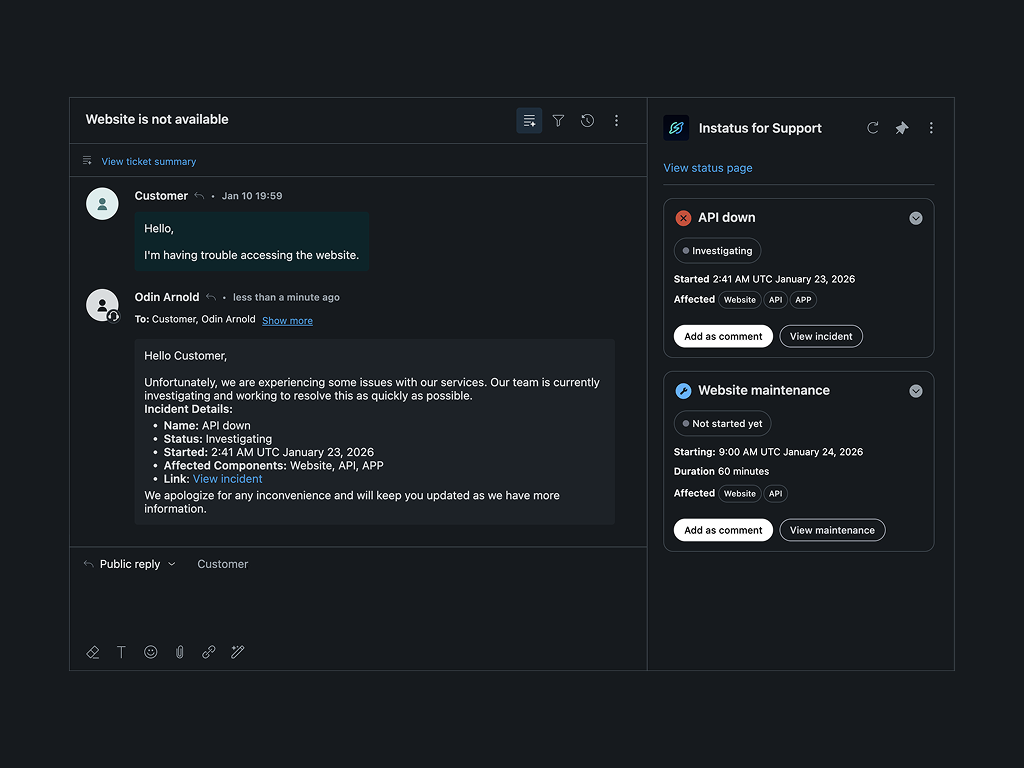
Task: Open the Instatus panel overflow menu
Action: tap(931, 128)
